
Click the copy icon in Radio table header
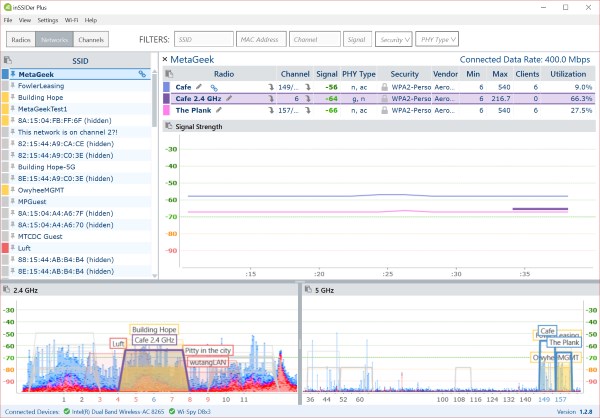click(167, 74)
